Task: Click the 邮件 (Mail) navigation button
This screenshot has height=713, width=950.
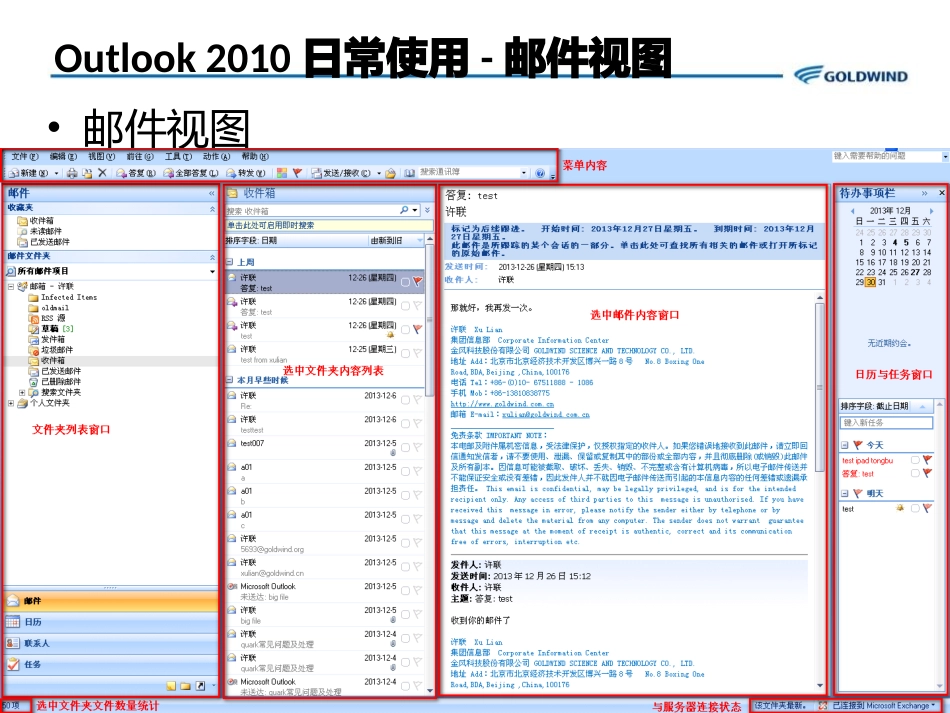Action: (110, 601)
